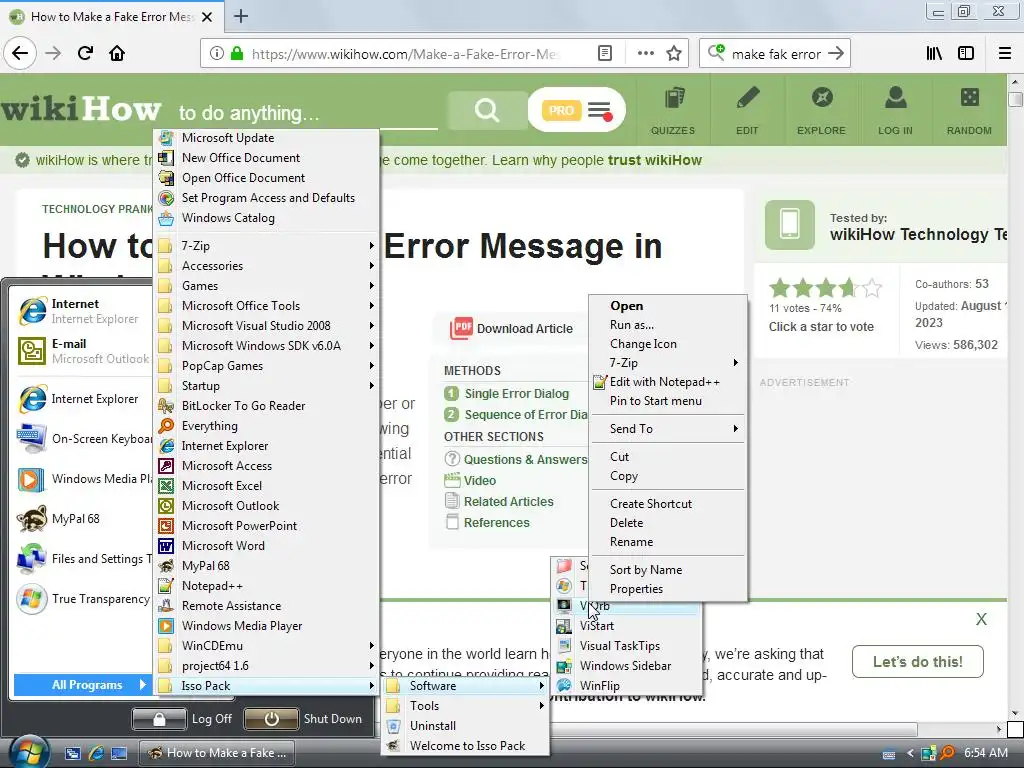Click the Windows Start orb button

[x=27, y=752]
